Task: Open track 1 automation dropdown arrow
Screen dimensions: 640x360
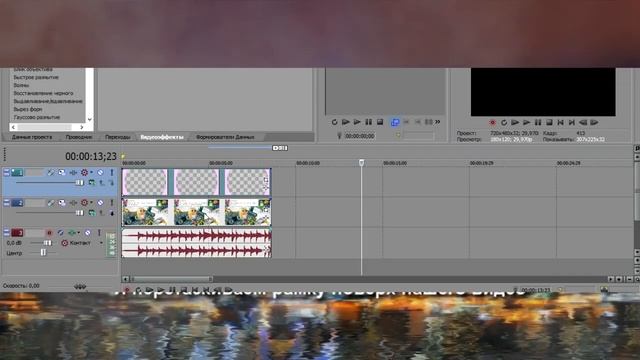Action: click(x=91, y=173)
